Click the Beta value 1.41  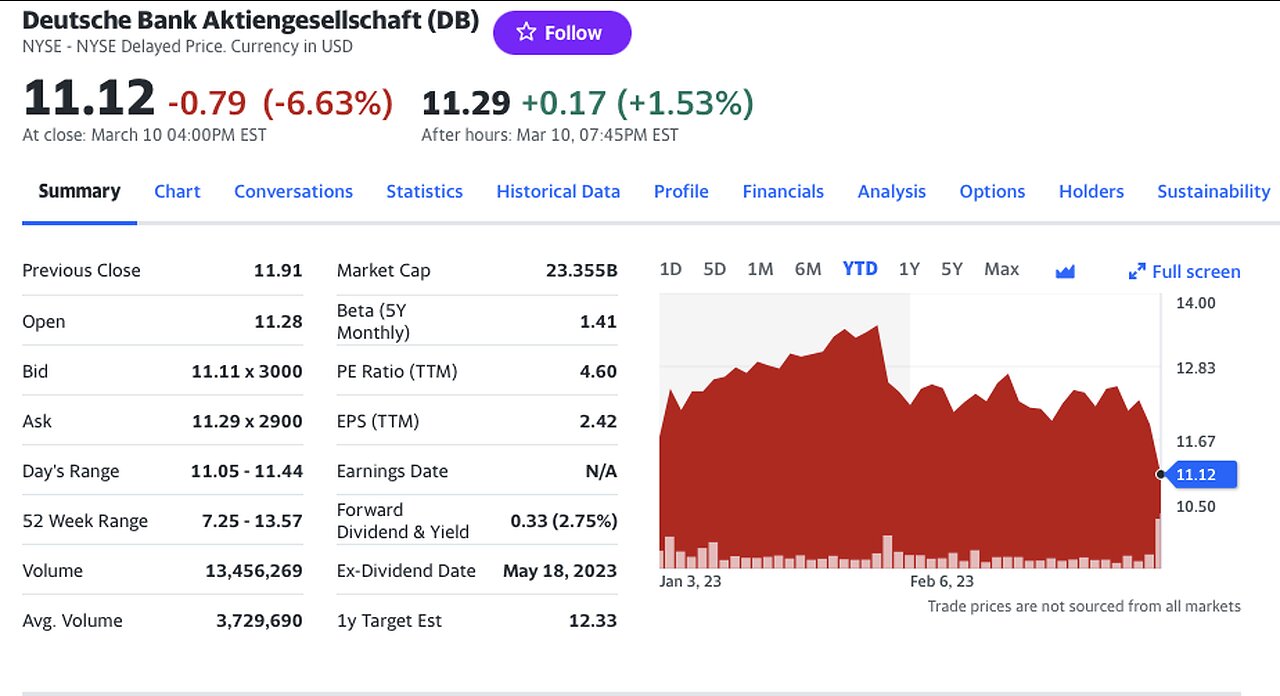[x=598, y=321]
